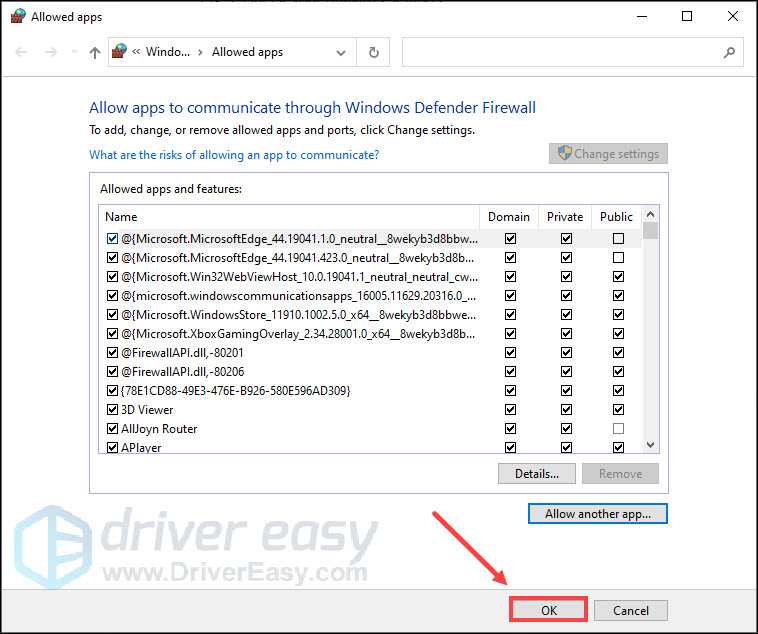
Task: Sort list by the Name column
Action: pyautogui.click(x=289, y=217)
